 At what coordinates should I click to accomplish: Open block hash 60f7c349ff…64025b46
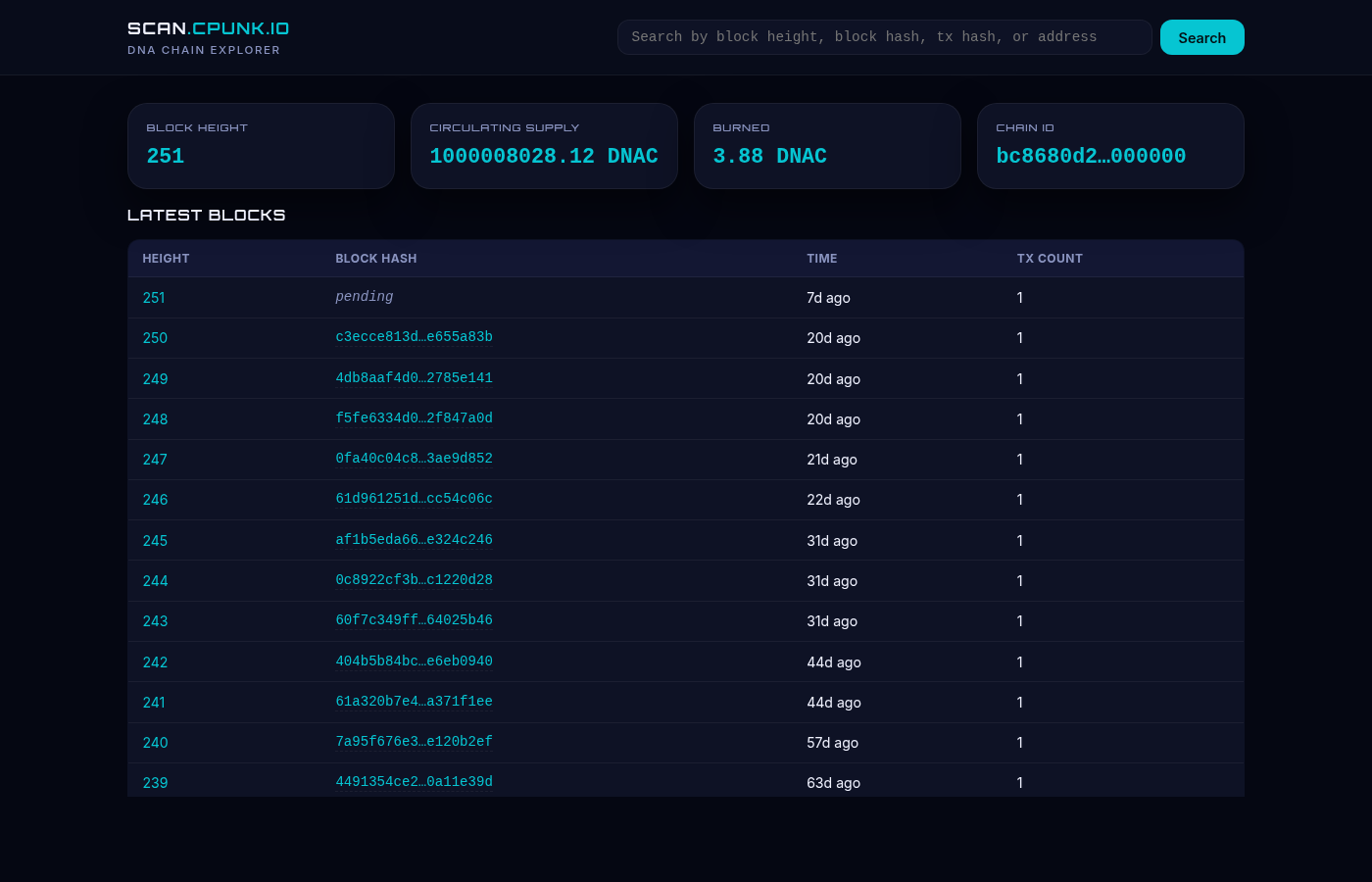click(414, 620)
